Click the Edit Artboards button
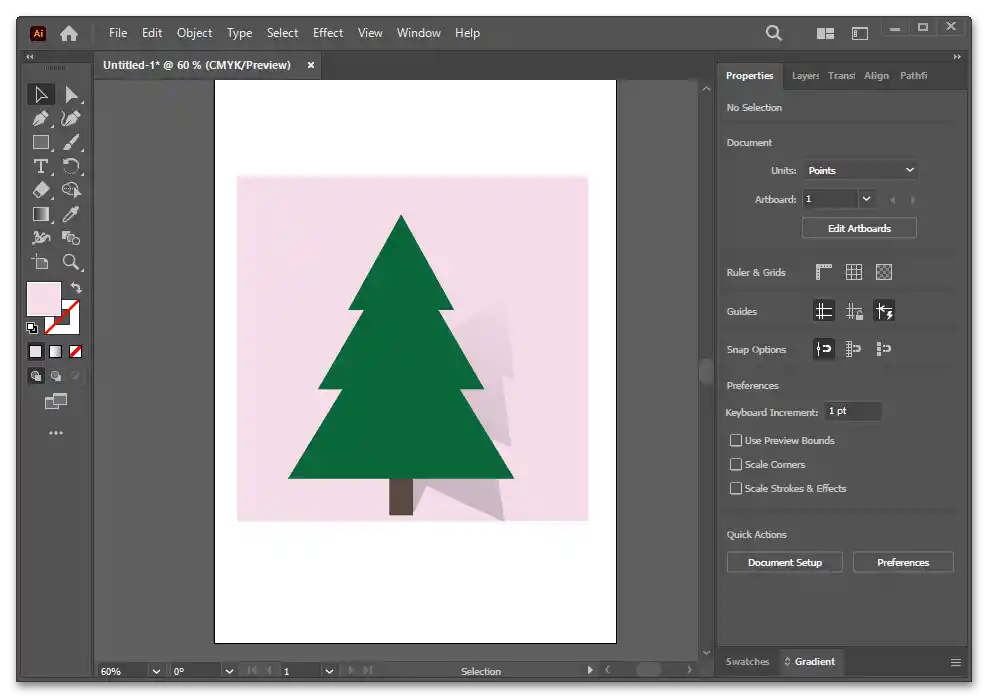988x698 pixels. click(x=859, y=228)
